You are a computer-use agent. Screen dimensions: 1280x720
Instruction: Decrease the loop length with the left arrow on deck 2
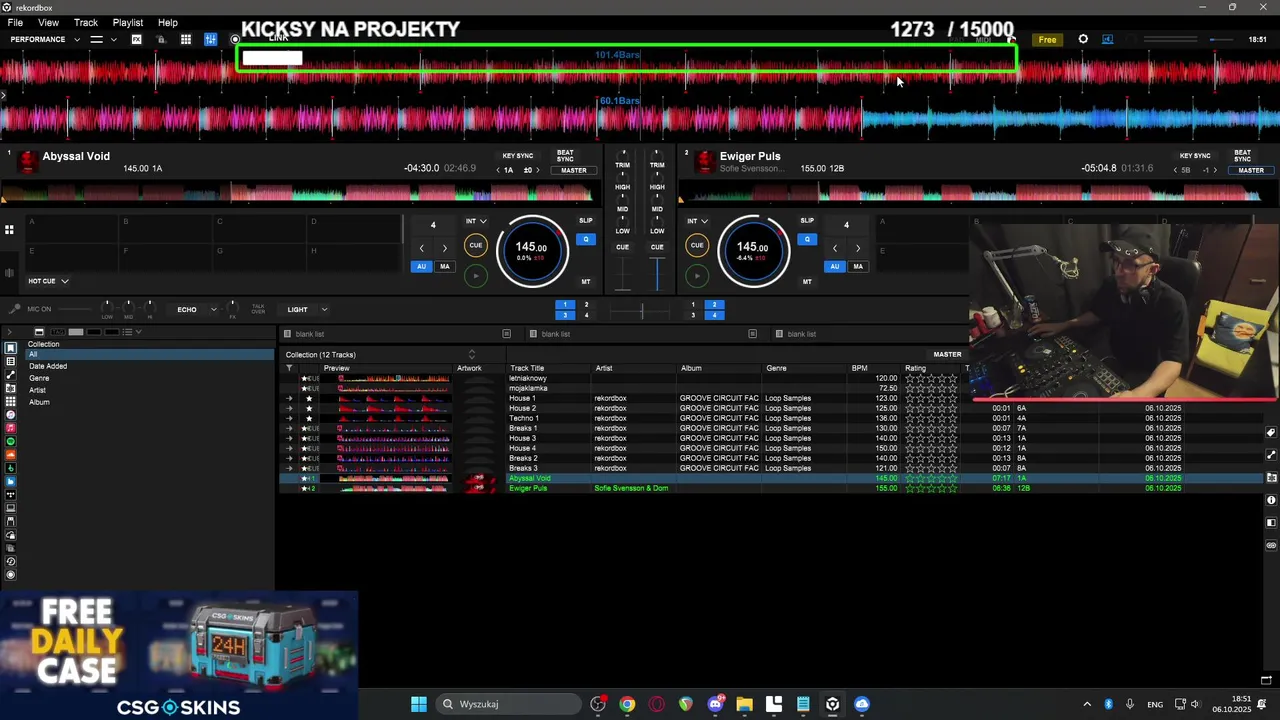[x=834, y=248]
